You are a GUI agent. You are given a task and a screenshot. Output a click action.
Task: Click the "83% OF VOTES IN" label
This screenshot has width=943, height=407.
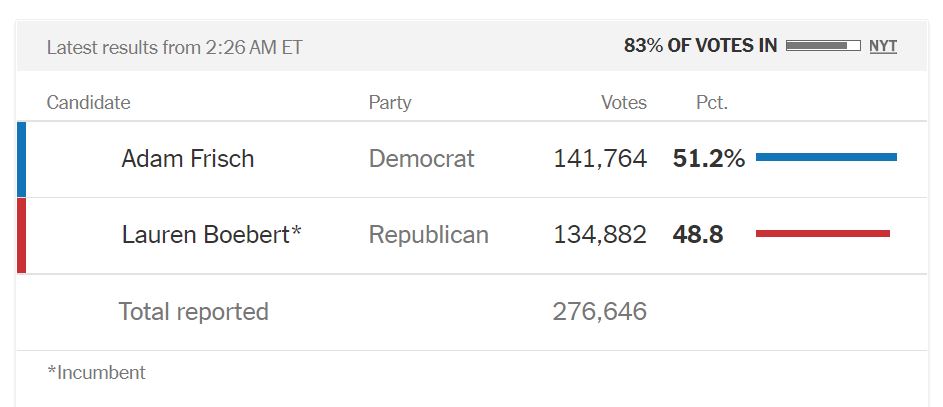click(700, 46)
